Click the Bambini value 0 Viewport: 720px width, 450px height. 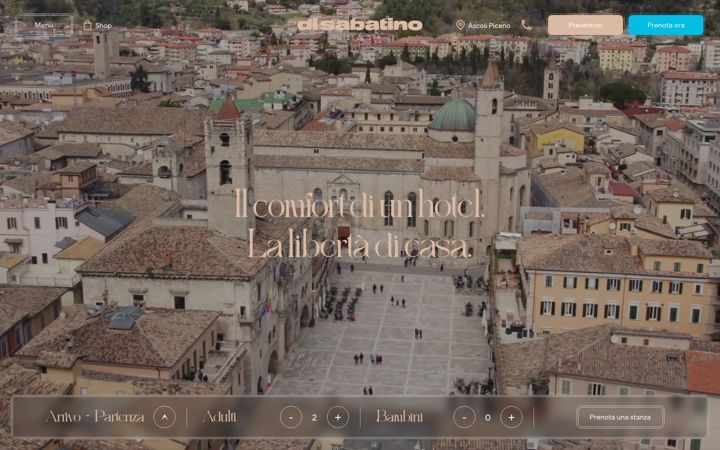tap(488, 417)
